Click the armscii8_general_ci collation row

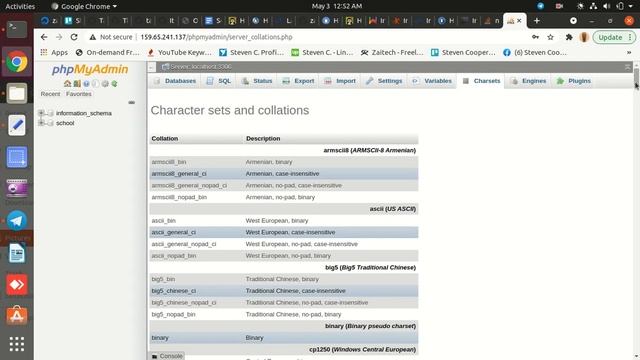tap(284, 173)
